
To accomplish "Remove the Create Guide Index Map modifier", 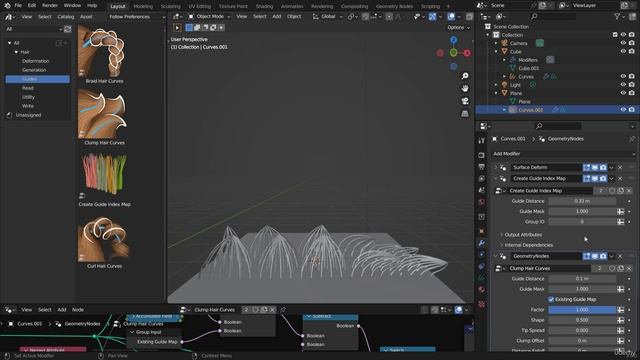I will click(x=620, y=179).
